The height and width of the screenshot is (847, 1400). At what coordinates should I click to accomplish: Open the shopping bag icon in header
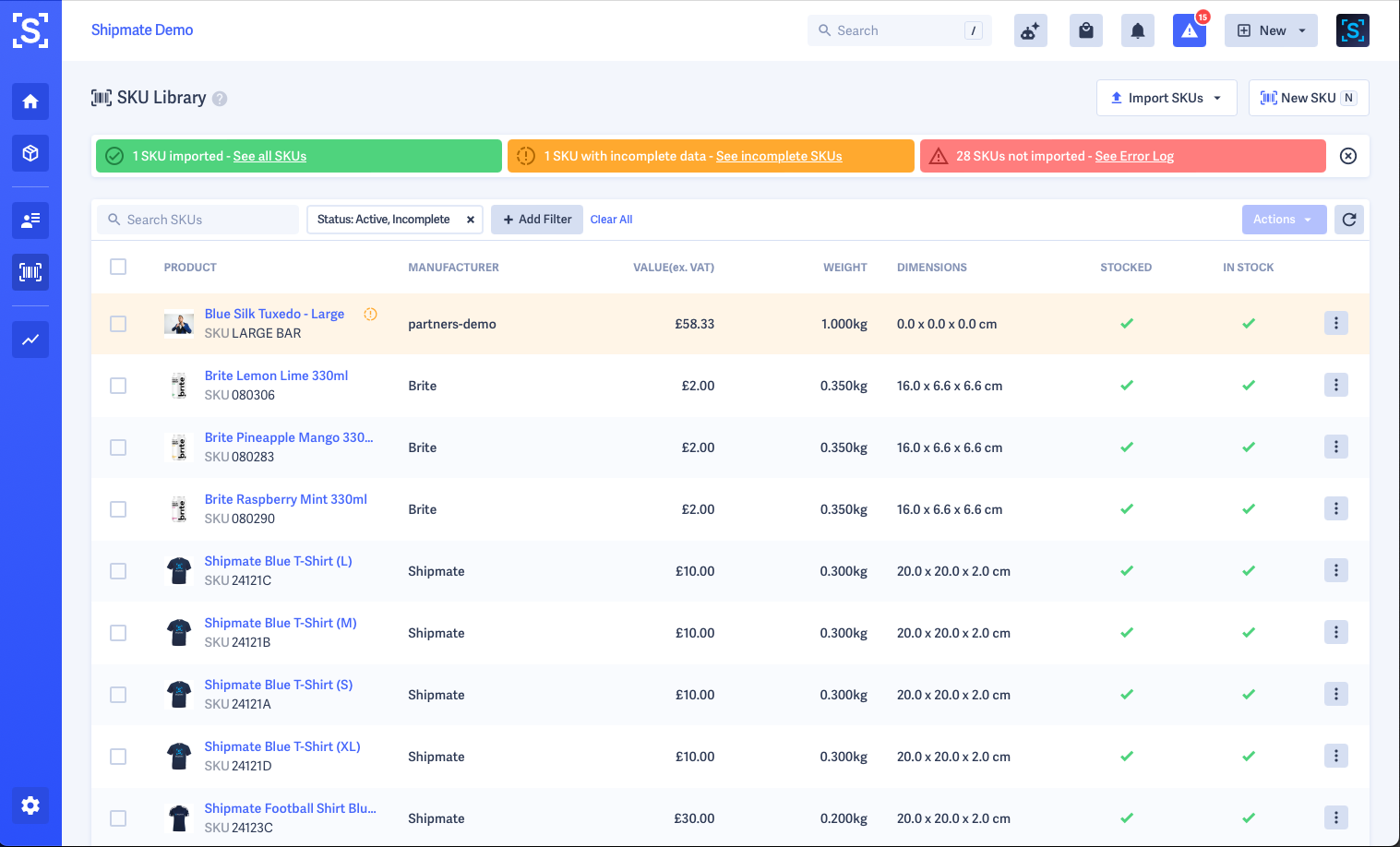(x=1086, y=30)
